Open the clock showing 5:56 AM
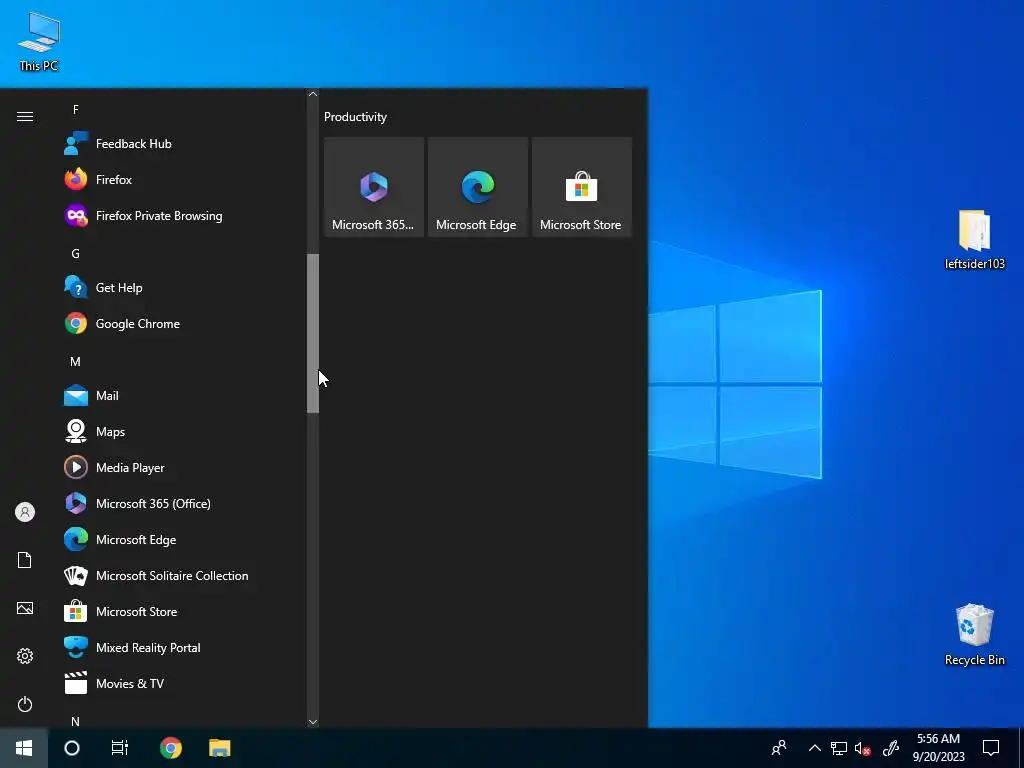 click(x=938, y=748)
